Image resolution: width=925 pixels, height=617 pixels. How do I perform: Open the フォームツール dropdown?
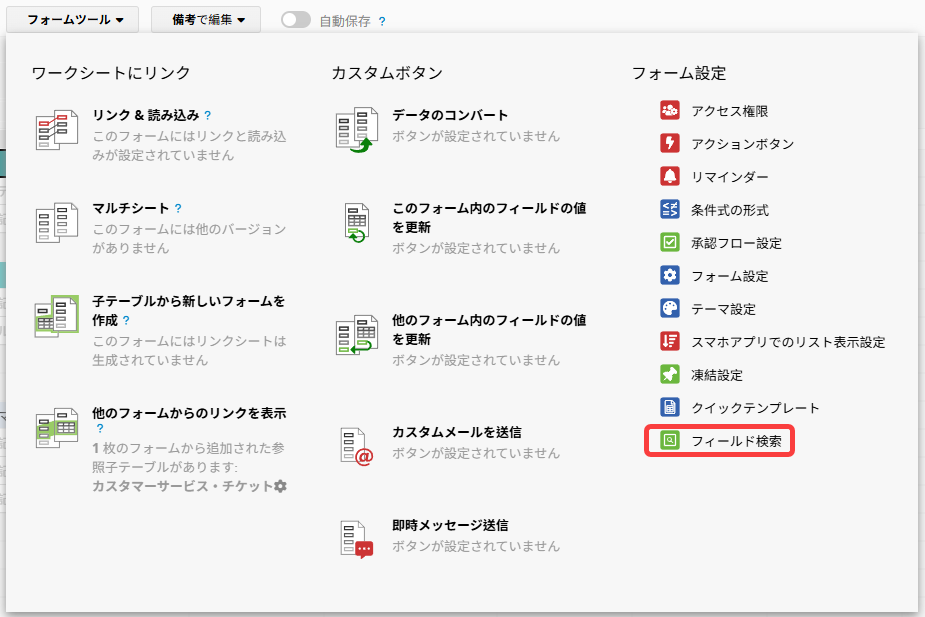[75, 20]
